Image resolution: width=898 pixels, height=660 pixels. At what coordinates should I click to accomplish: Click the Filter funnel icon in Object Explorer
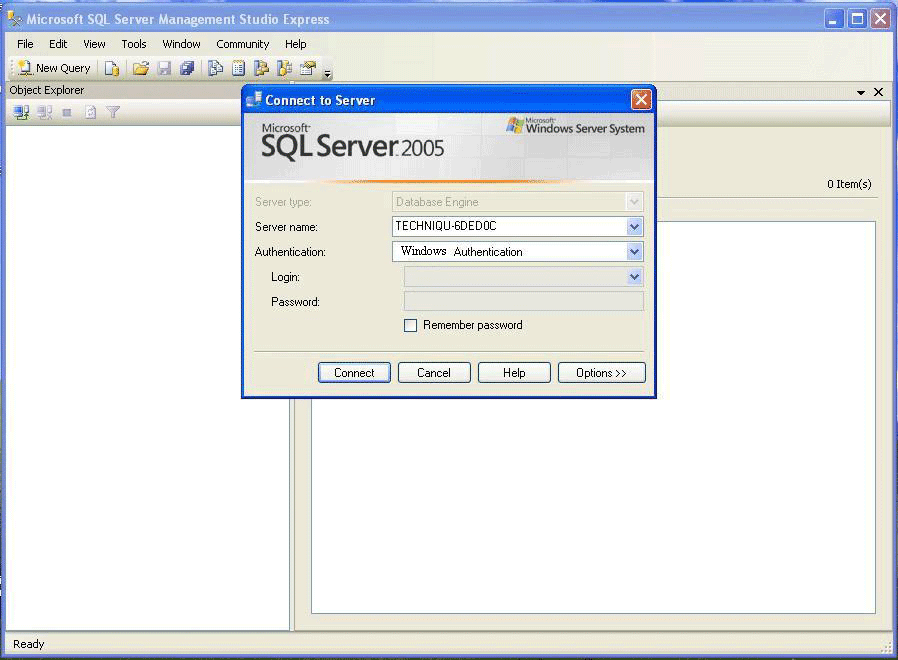point(113,113)
